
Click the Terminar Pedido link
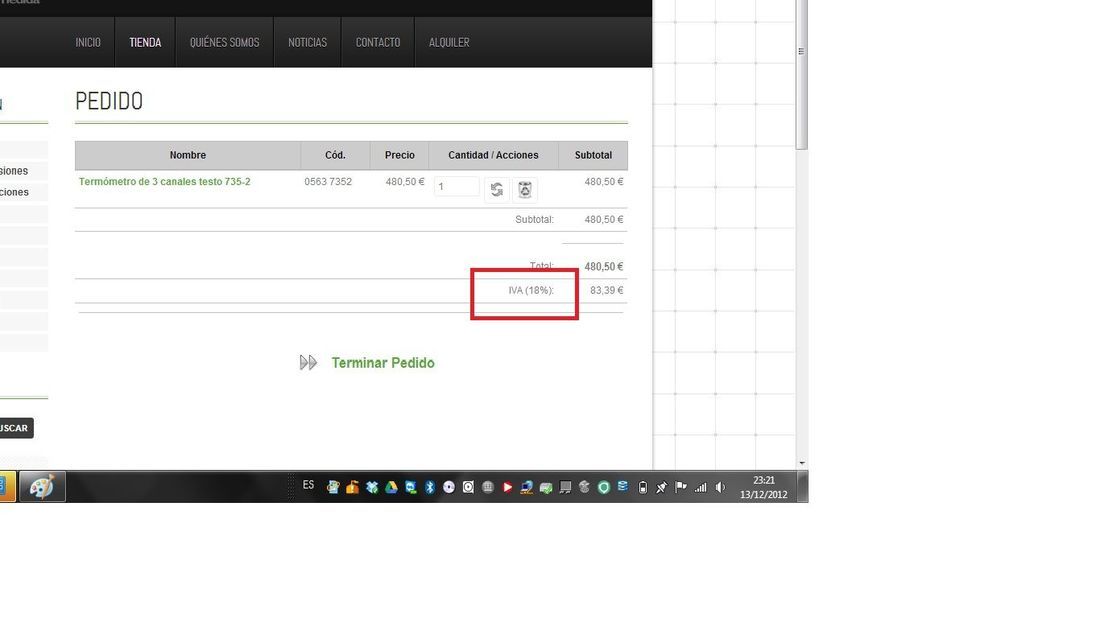coord(383,363)
